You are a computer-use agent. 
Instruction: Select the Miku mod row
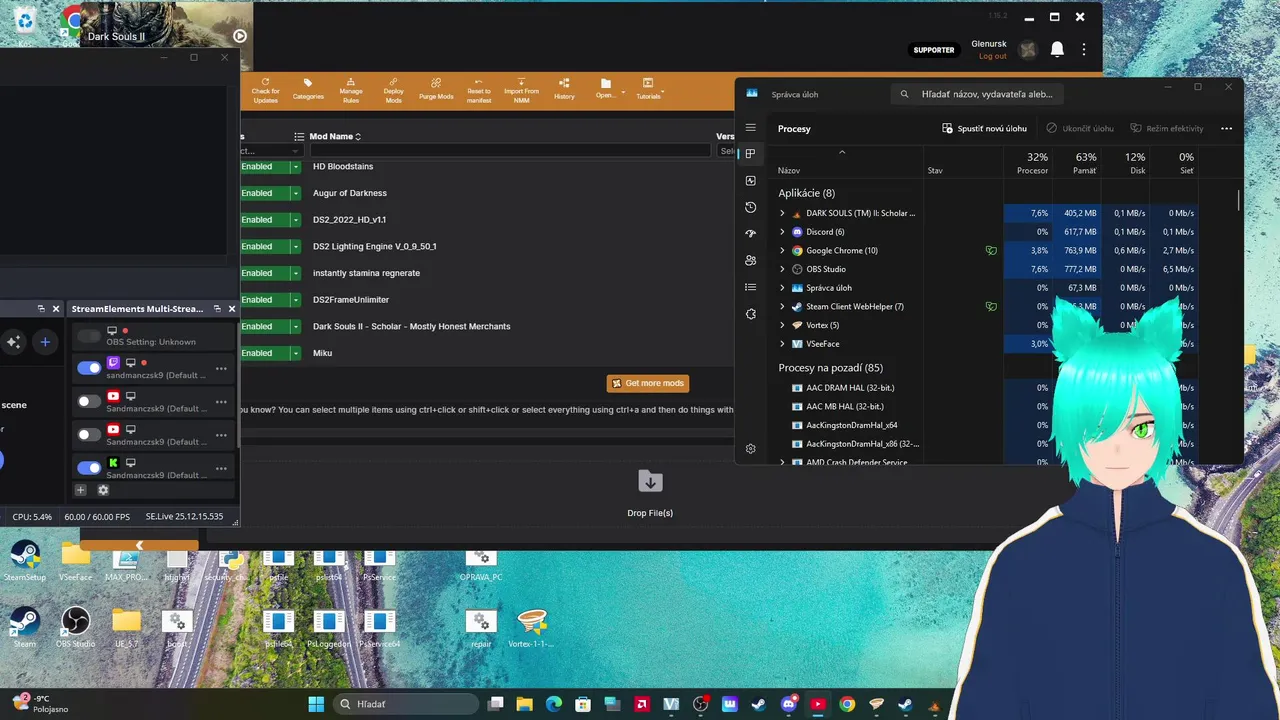pos(488,353)
